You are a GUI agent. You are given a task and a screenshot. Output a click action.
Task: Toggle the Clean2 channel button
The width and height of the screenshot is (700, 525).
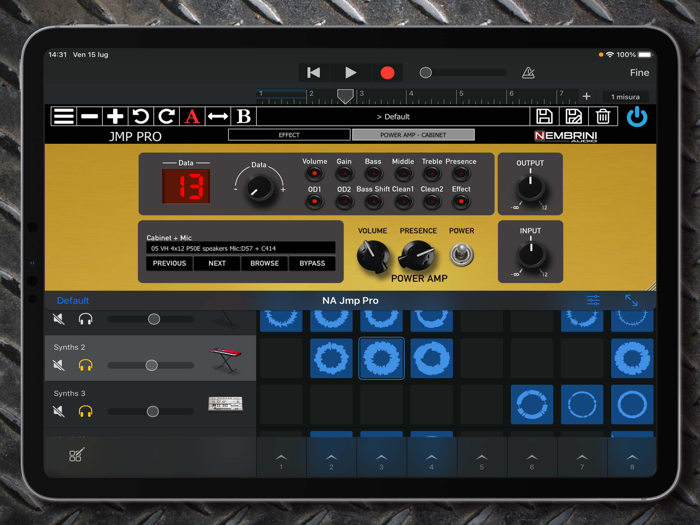point(432,201)
